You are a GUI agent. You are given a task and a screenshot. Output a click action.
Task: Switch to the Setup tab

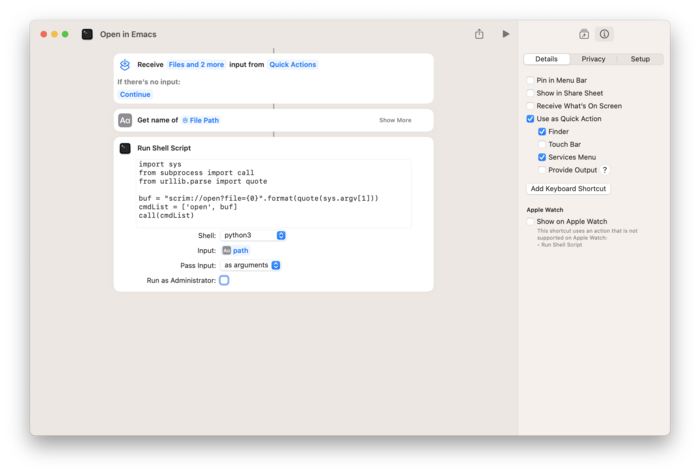tap(640, 59)
